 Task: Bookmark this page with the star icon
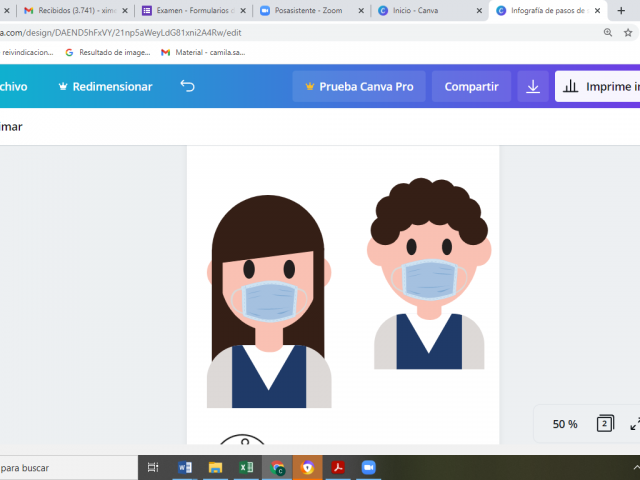pos(631,32)
